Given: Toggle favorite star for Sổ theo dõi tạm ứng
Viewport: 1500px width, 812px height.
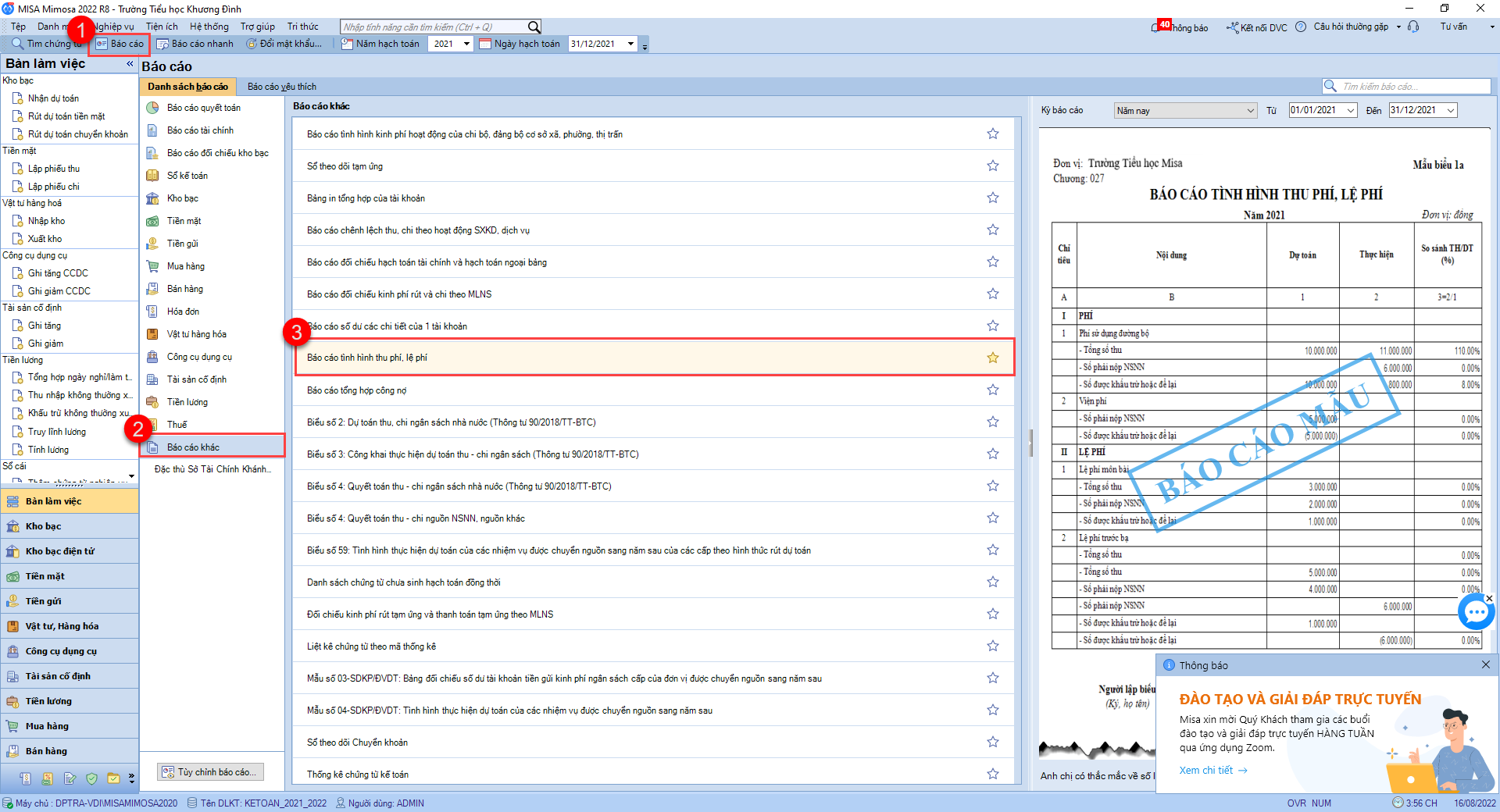Looking at the screenshot, I should click(x=992, y=166).
